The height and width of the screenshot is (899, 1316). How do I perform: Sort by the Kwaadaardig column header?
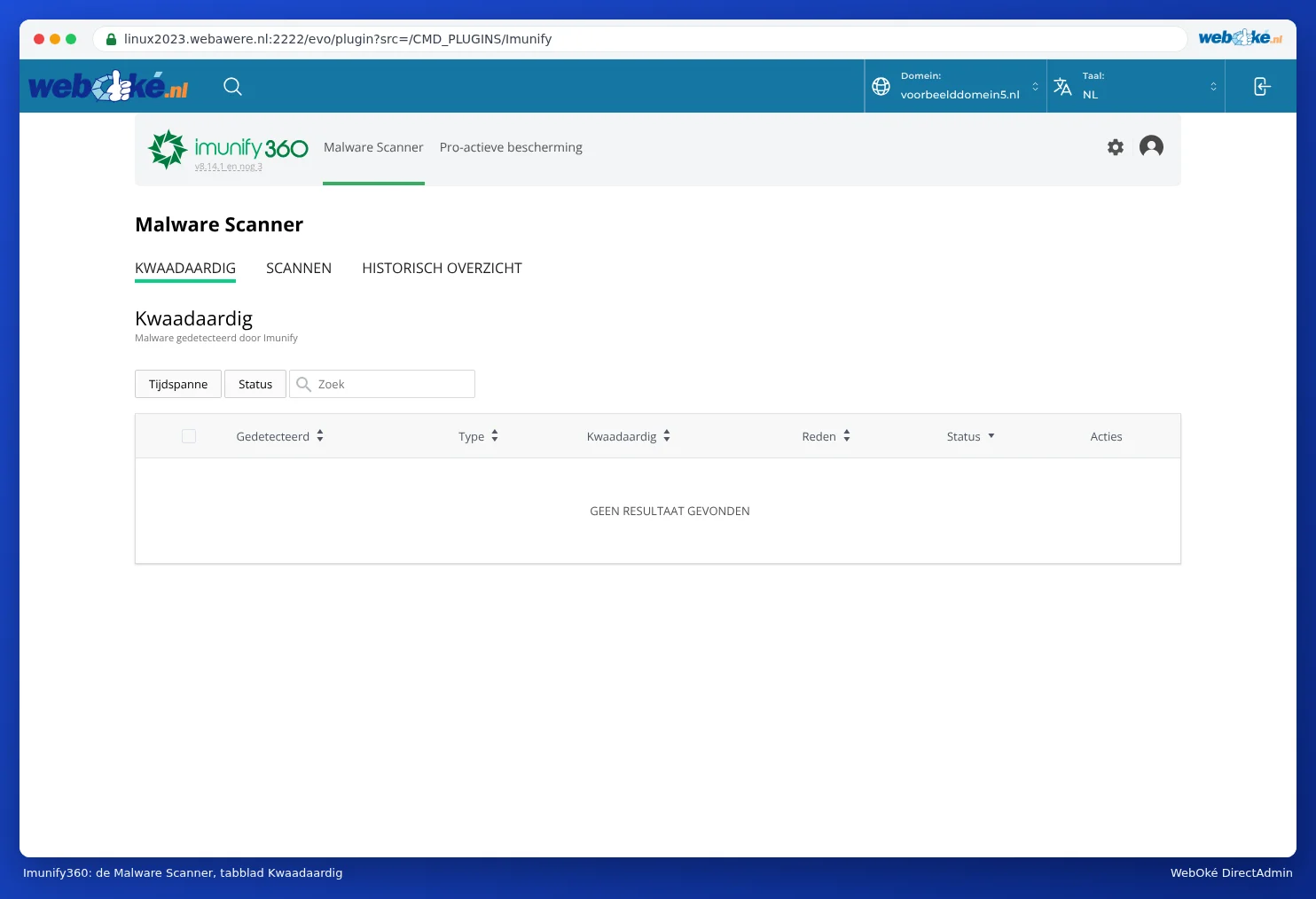tap(629, 436)
